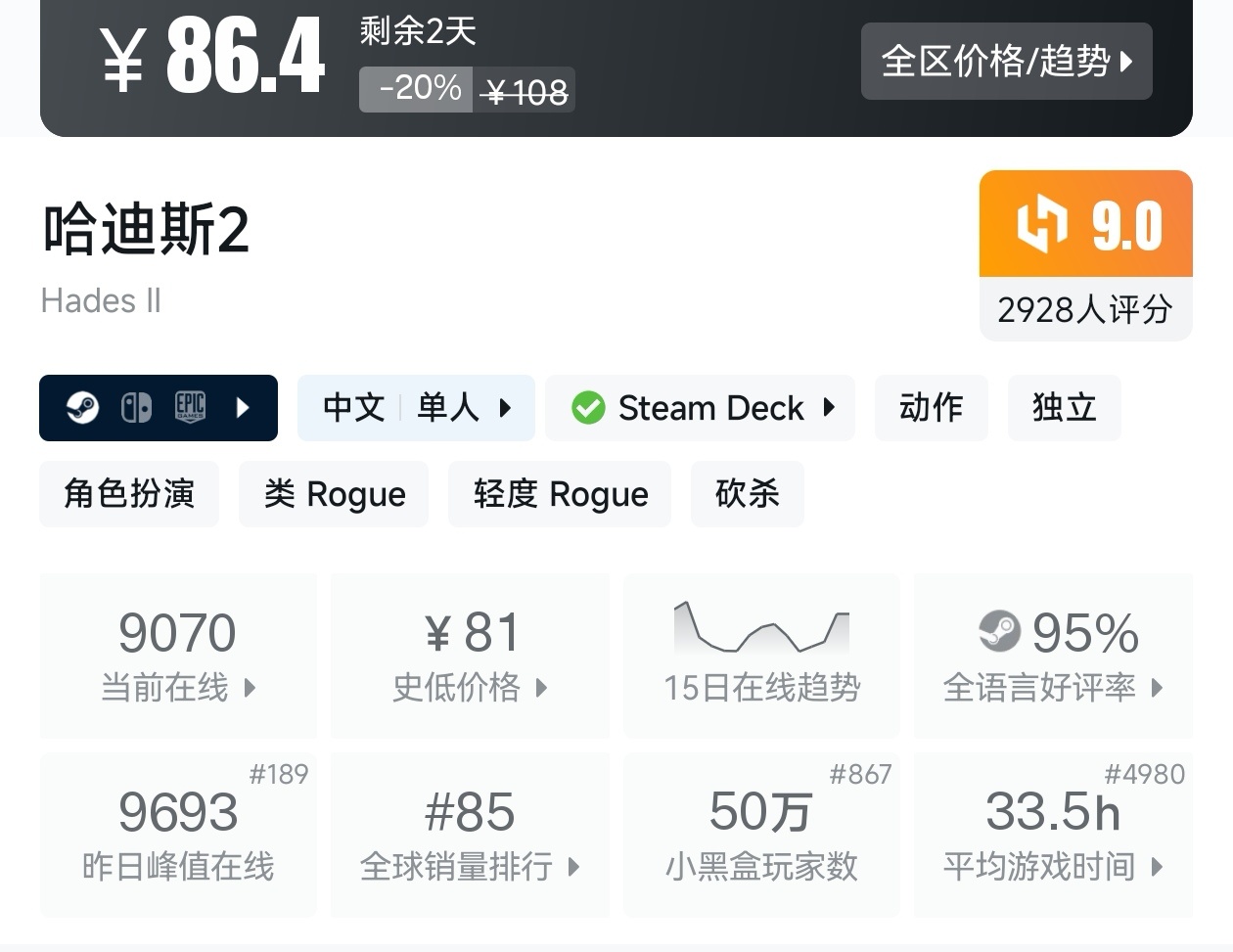Expand the 中文 单人 language info tag
The width and height of the screenshot is (1233, 952).
point(416,407)
